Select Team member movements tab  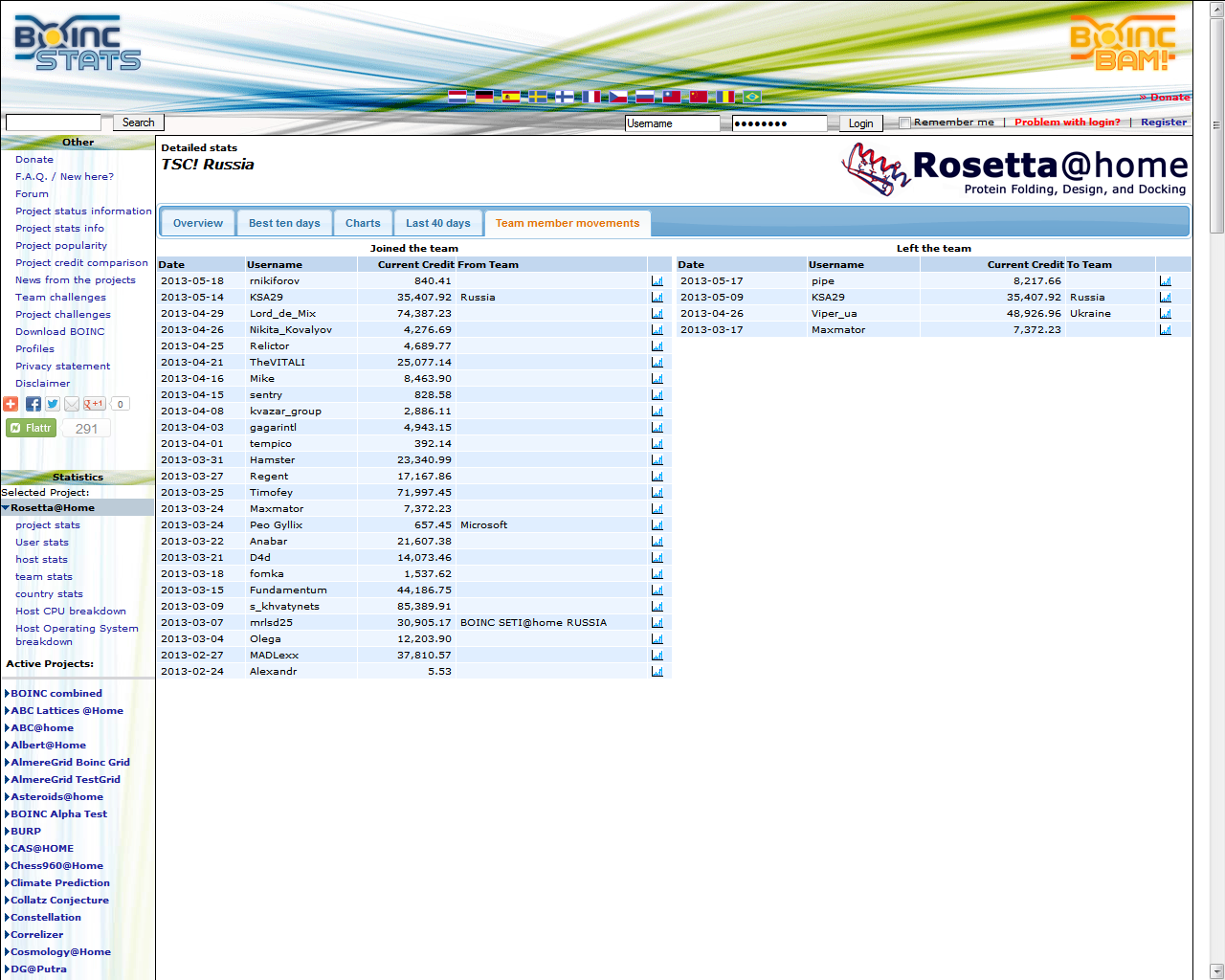coord(568,223)
